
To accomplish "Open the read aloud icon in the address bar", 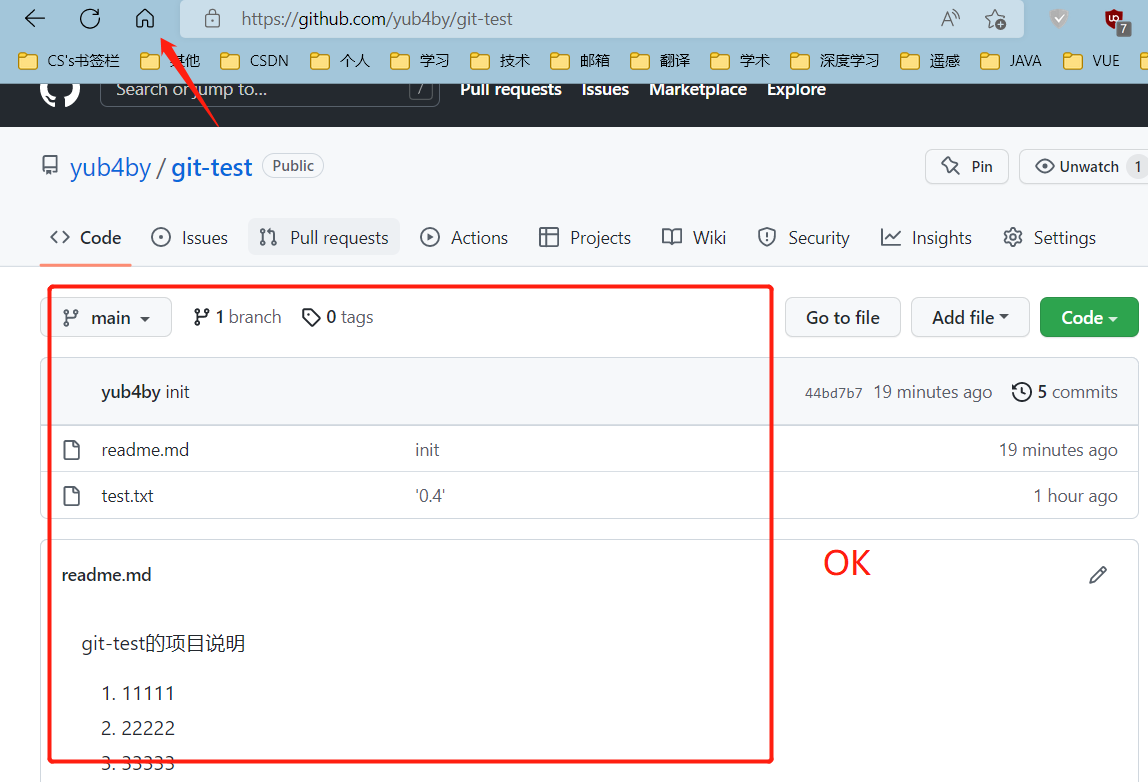I will coord(950,18).
